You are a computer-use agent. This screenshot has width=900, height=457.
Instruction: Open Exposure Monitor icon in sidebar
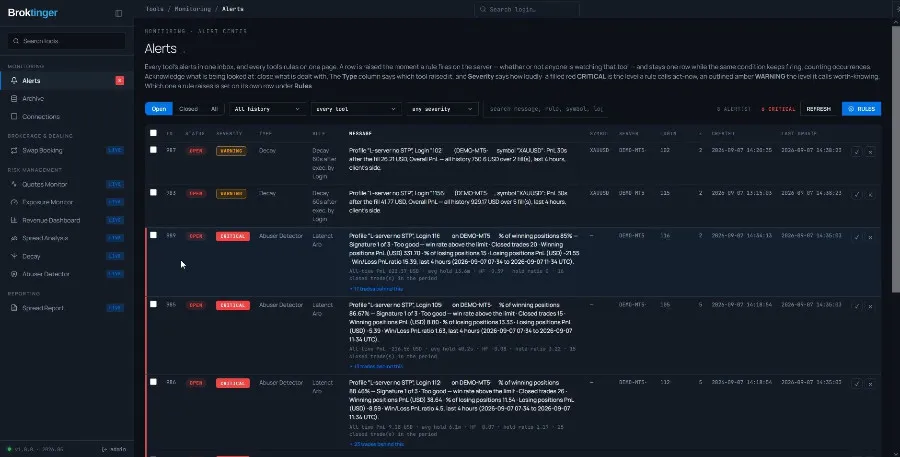coord(14,202)
